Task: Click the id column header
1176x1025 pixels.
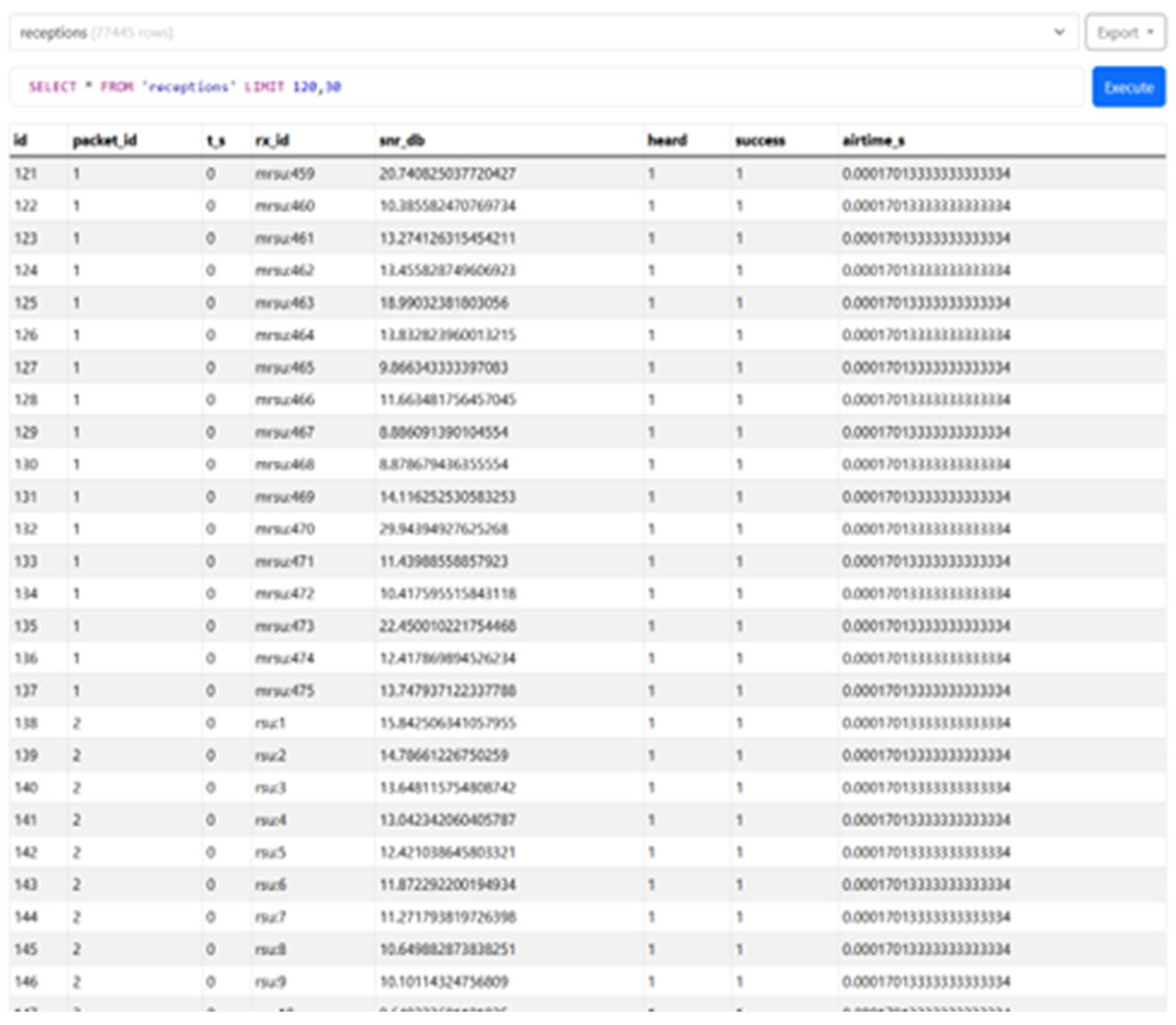Action: point(21,140)
